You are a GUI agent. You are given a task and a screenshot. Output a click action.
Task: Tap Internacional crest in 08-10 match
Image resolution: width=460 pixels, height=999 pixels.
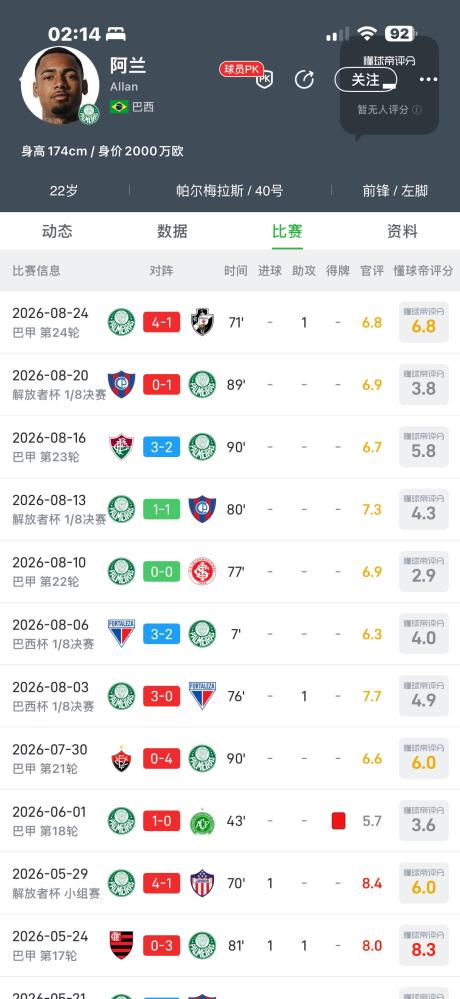pos(203,571)
